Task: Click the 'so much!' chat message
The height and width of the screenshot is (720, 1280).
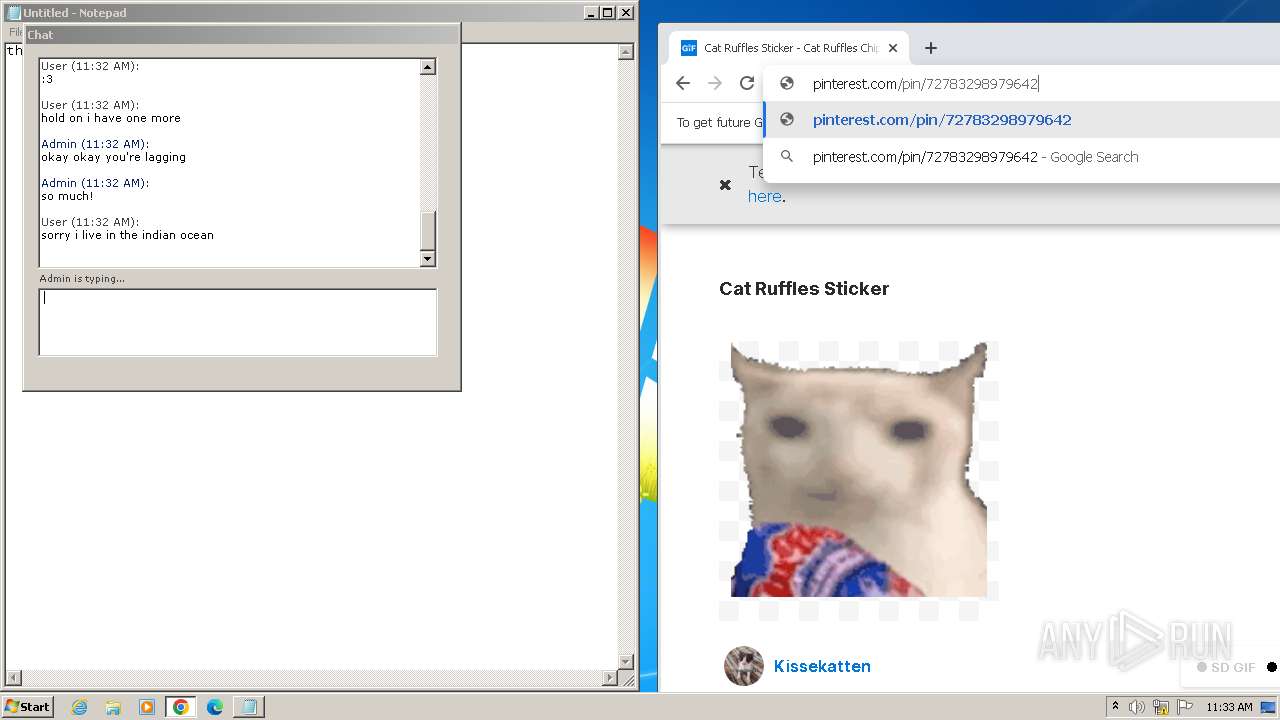Action: (x=67, y=196)
